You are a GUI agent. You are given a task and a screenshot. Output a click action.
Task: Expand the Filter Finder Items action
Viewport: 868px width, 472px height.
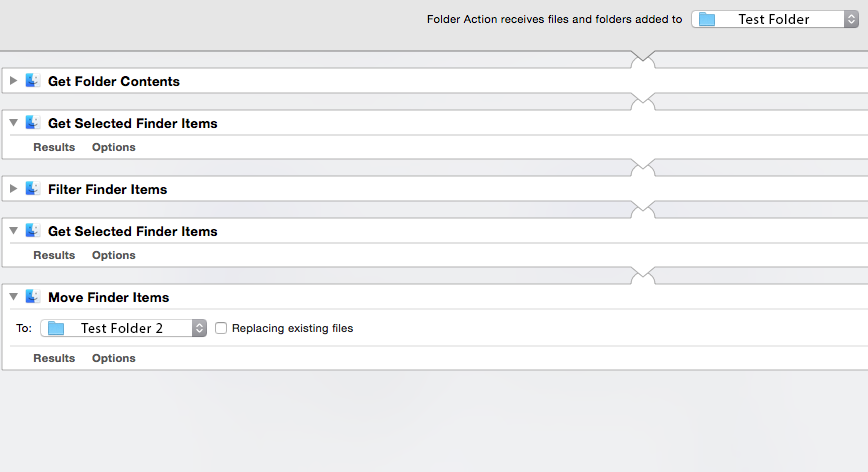(14, 189)
